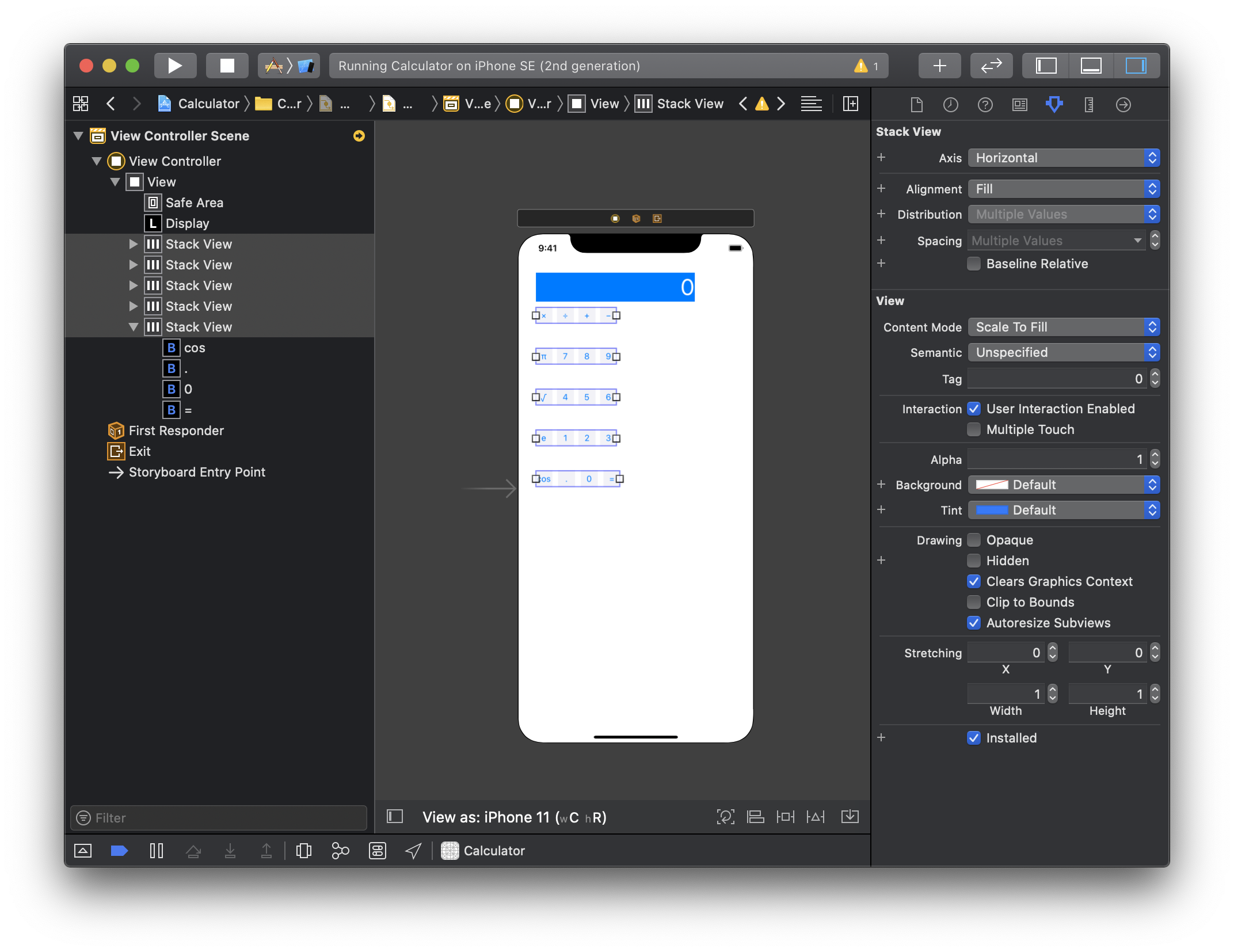Viewport: 1234px width, 952px height.
Task: Click the Debug View Hierarchy icon
Action: click(x=303, y=851)
